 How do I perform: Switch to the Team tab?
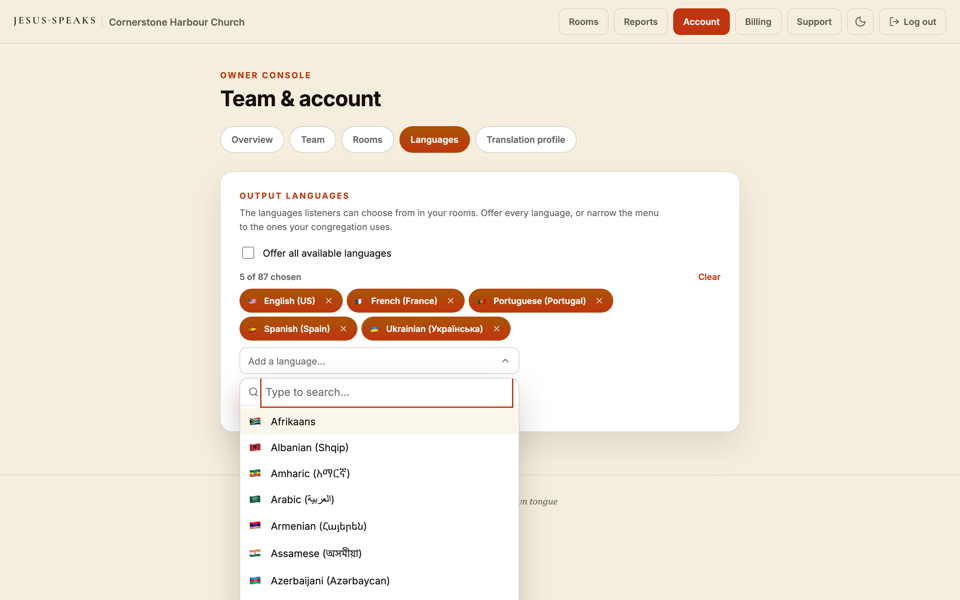click(x=312, y=140)
